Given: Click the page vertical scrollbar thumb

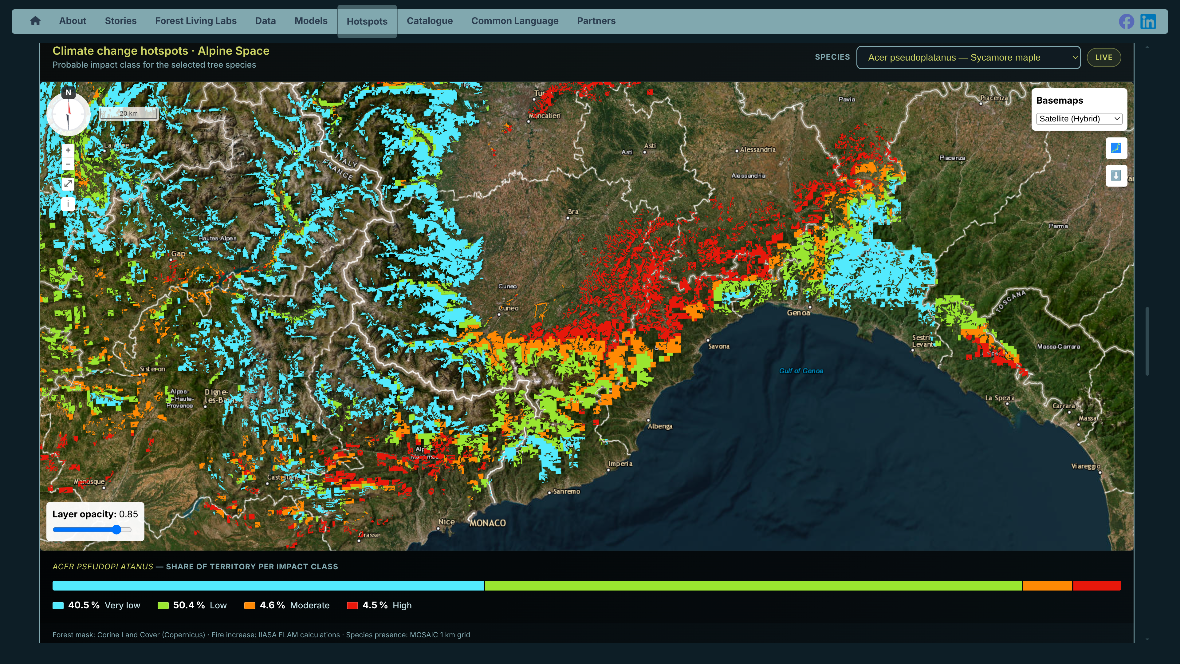Looking at the screenshot, I should point(1147,341).
